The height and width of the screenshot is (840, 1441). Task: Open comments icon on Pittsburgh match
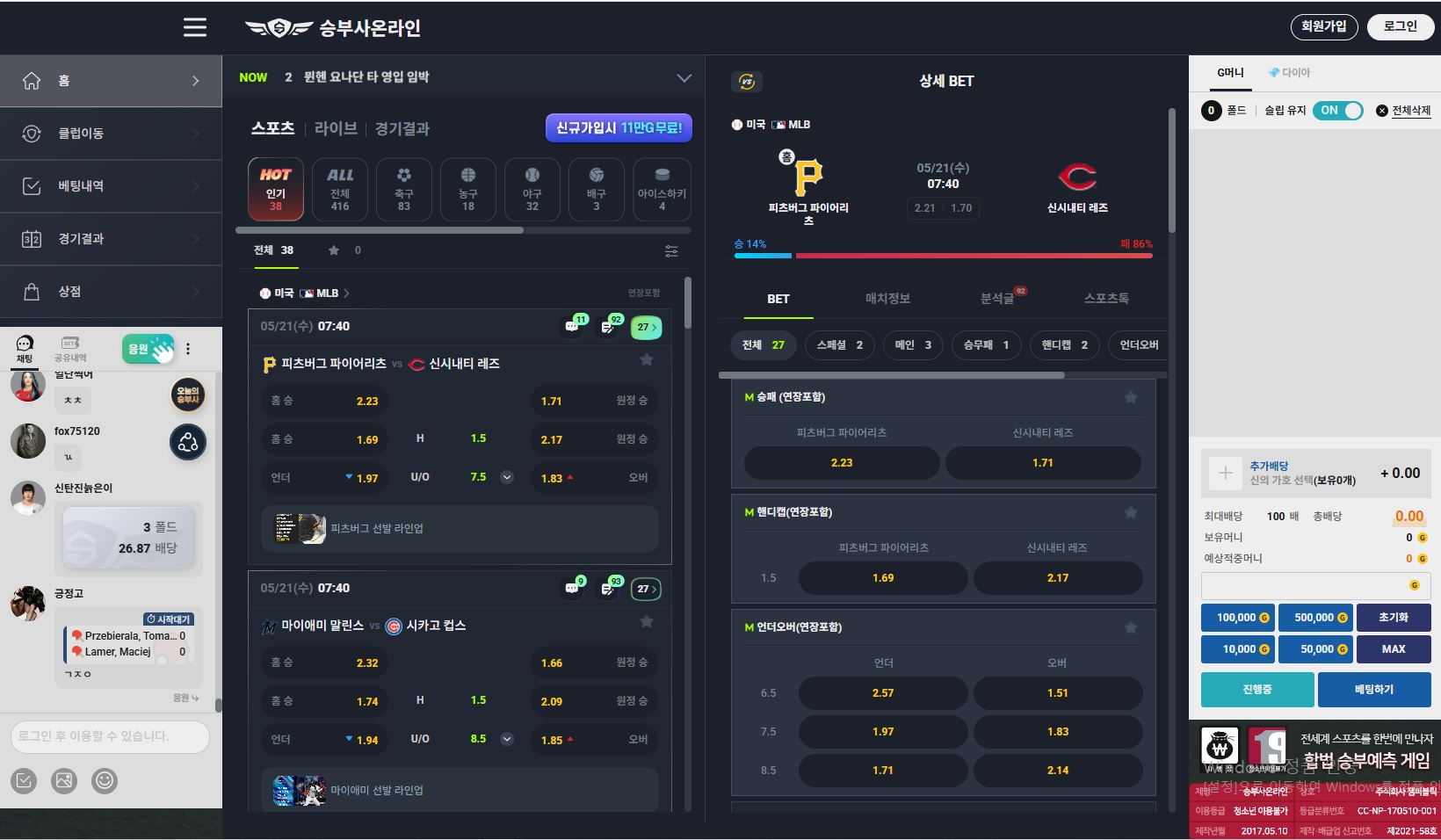tap(574, 326)
